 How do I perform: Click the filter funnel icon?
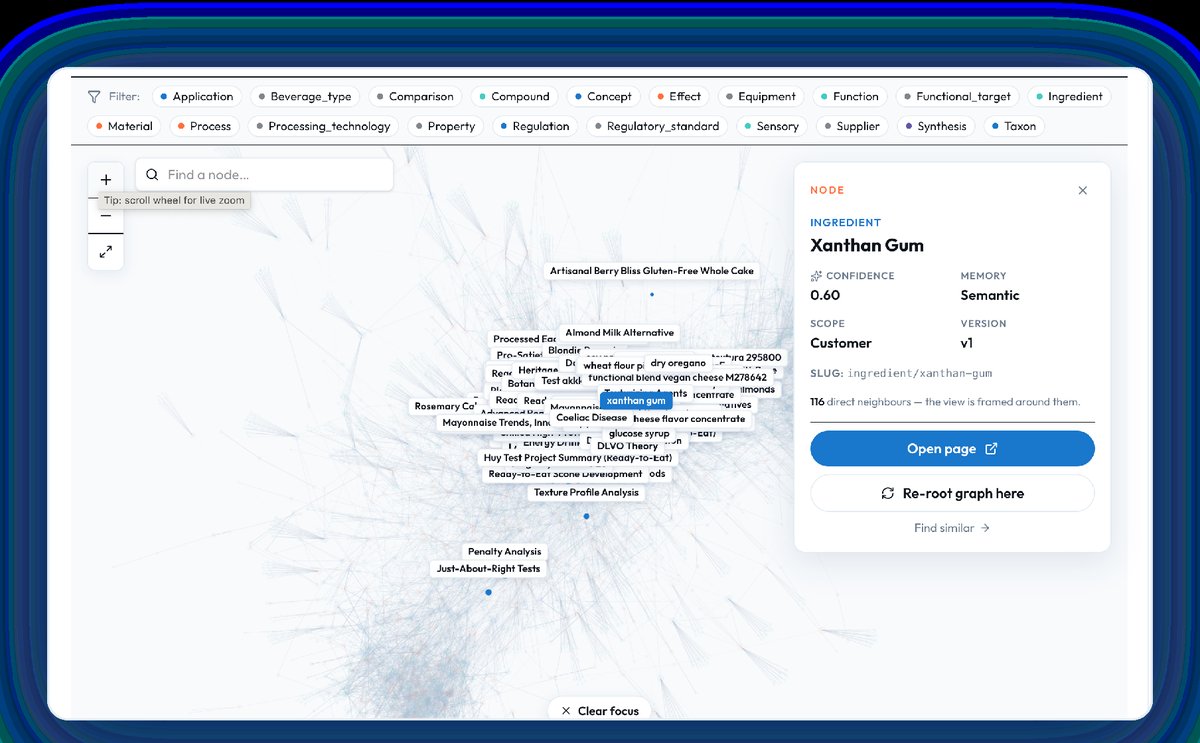coord(94,97)
